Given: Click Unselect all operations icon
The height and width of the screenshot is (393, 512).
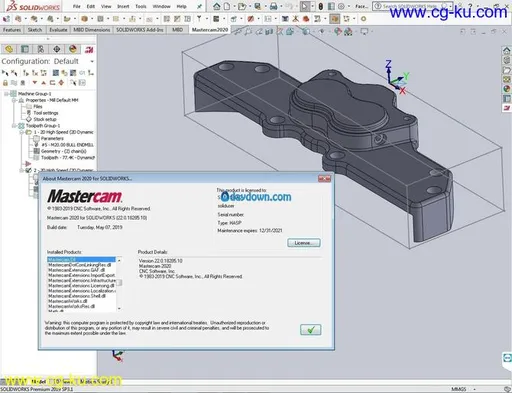Looking at the screenshot, I should (14, 73).
